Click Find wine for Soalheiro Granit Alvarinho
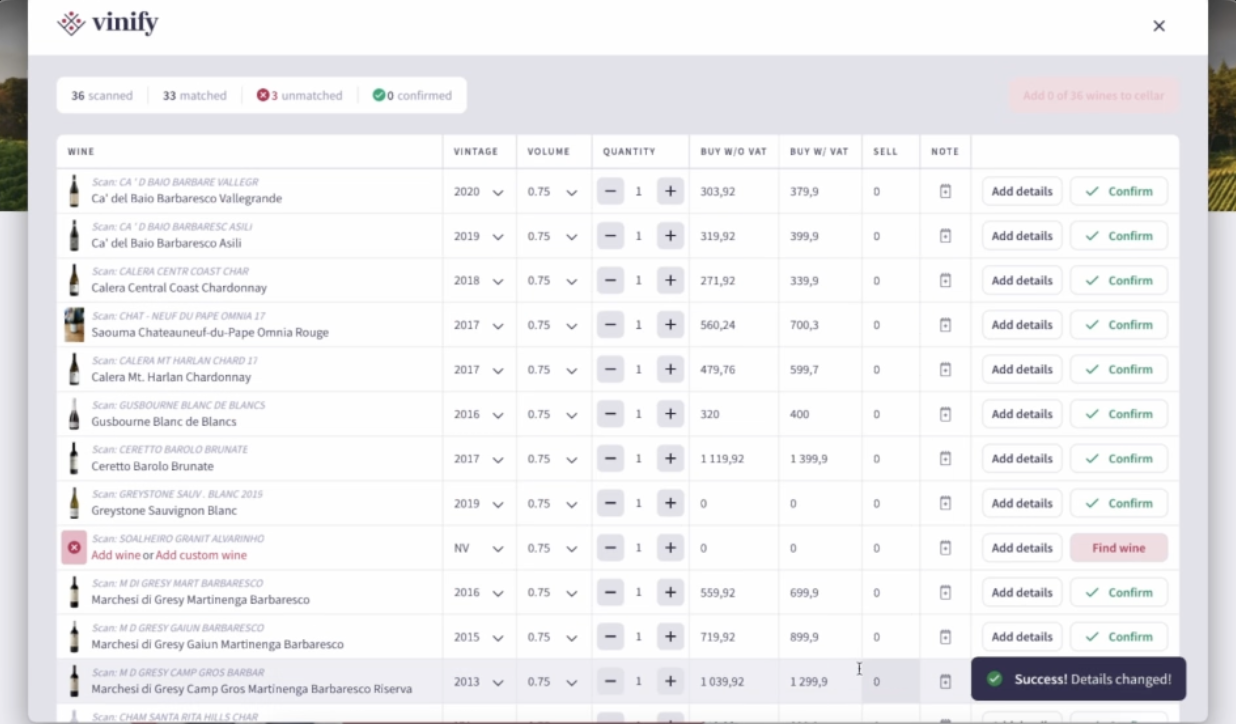This screenshot has height=724, width=1236. pyautogui.click(x=1118, y=548)
